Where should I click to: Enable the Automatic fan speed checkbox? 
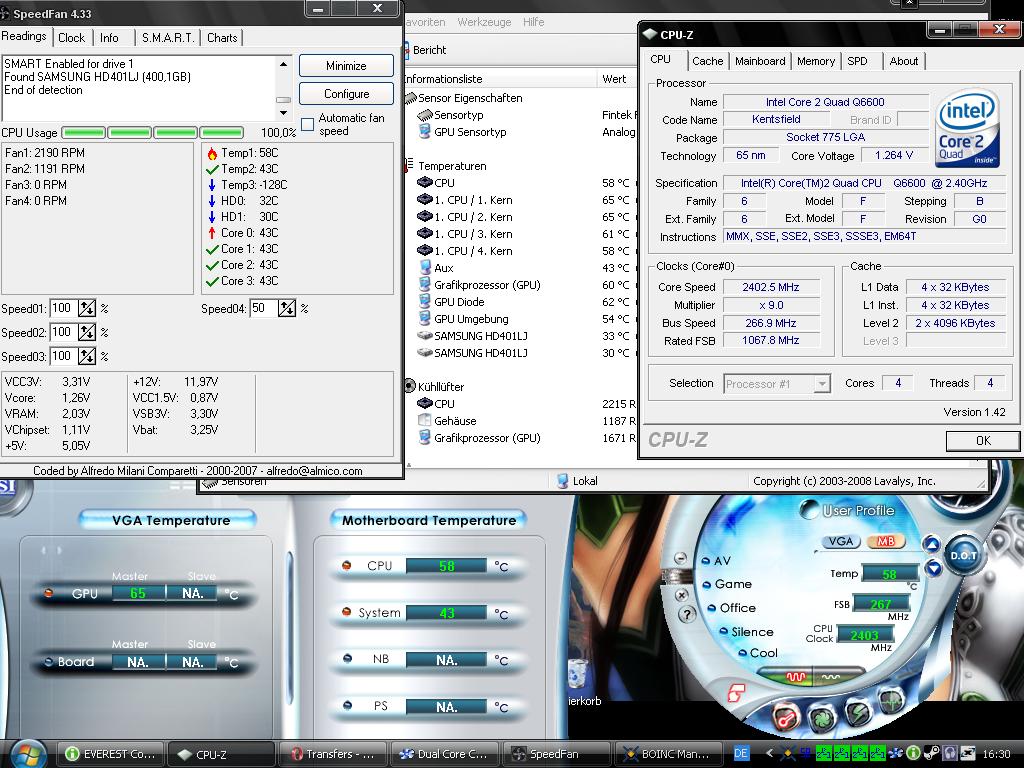pyautogui.click(x=308, y=124)
